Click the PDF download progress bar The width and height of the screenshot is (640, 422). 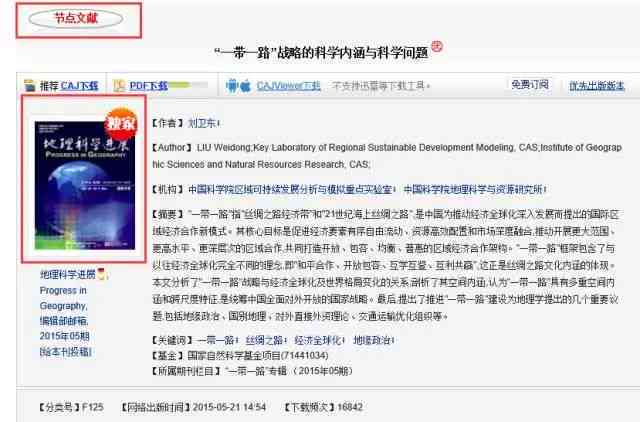click(188, 85)
